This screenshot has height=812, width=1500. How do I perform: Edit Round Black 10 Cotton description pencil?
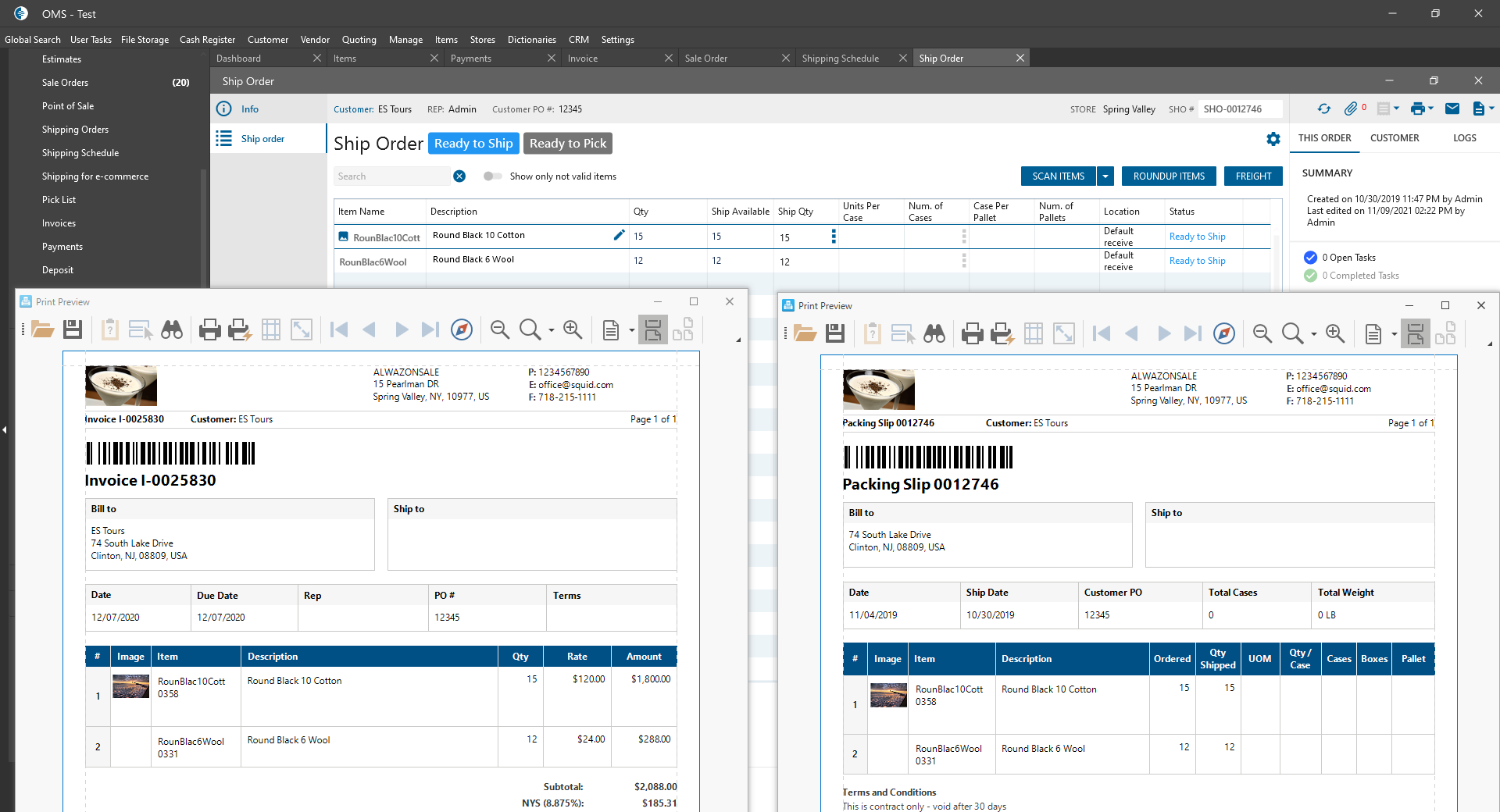[619, 235]
